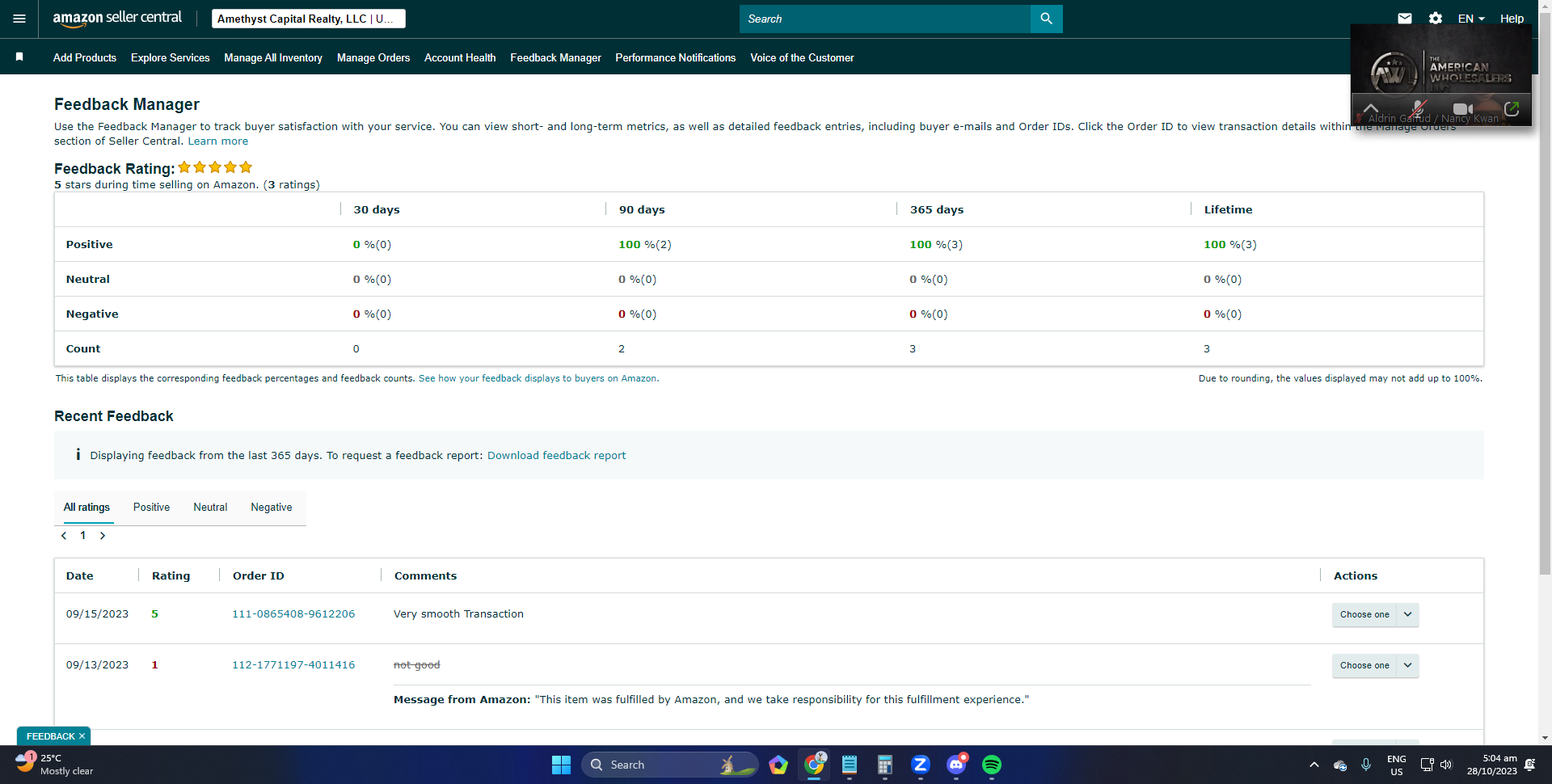Viewport: 1552px width, 784px height.
Task: Click the bookmark icon in navigation bar
Action: click(19, 57)
